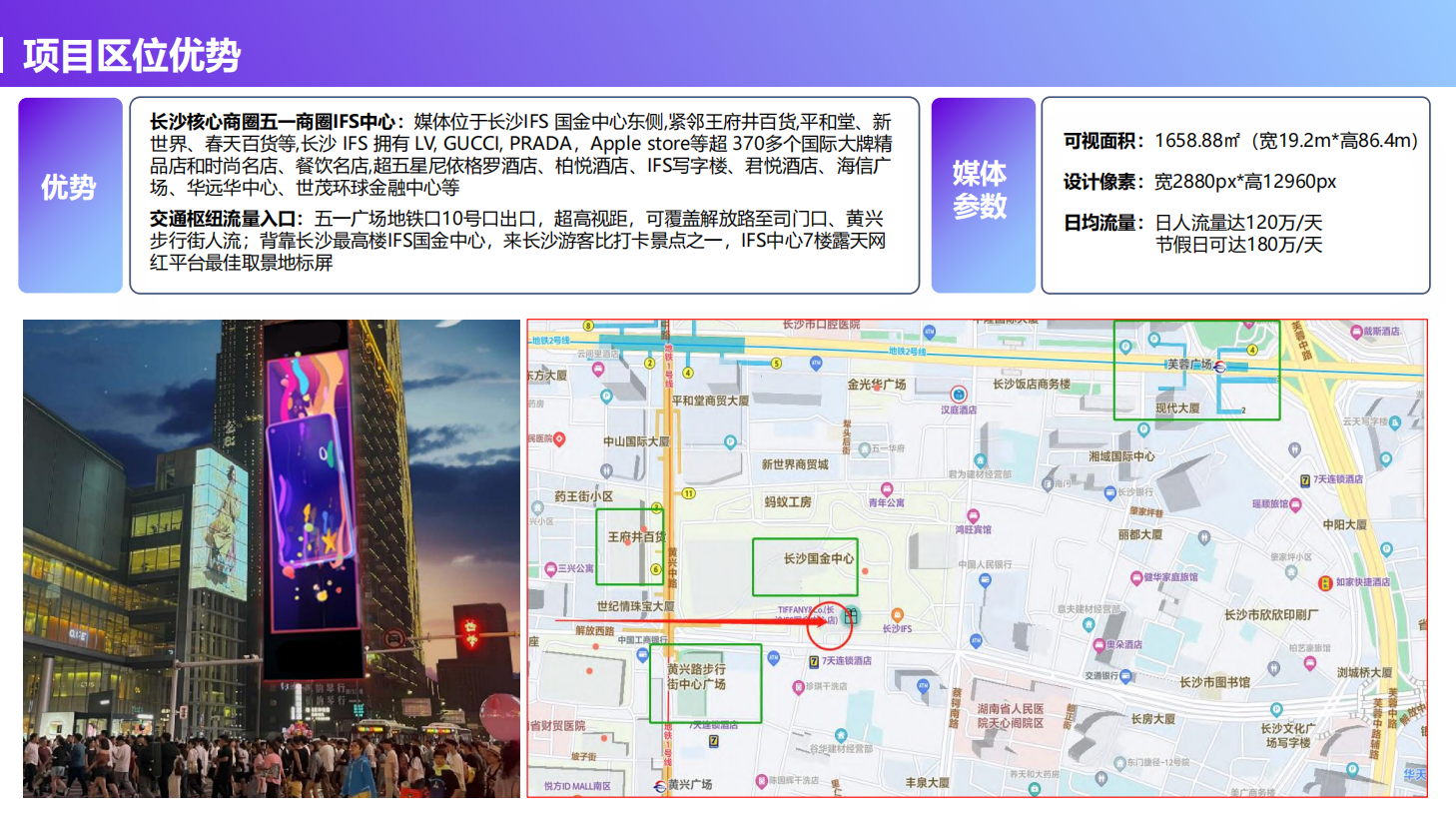Viewport: 1456px width, 816px height.
Task: Click the TIFFANY&Co. gift box icon
Action: pyautogui.click(x=851, y=615)
